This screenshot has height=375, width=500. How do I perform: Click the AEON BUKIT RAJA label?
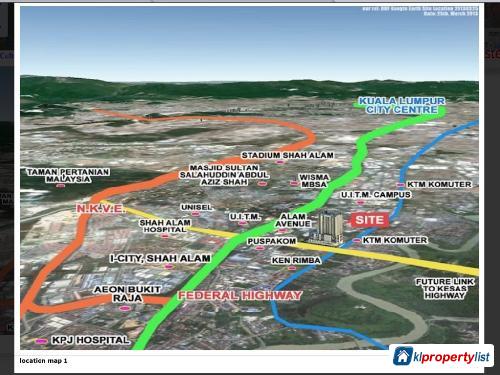click(127, 294)
